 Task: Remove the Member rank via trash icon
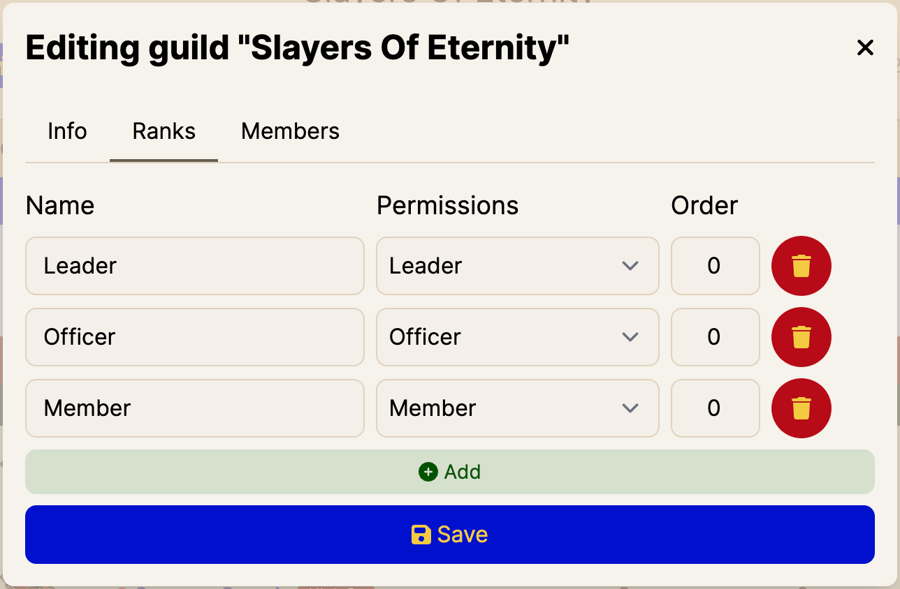[x=801, y=408]
